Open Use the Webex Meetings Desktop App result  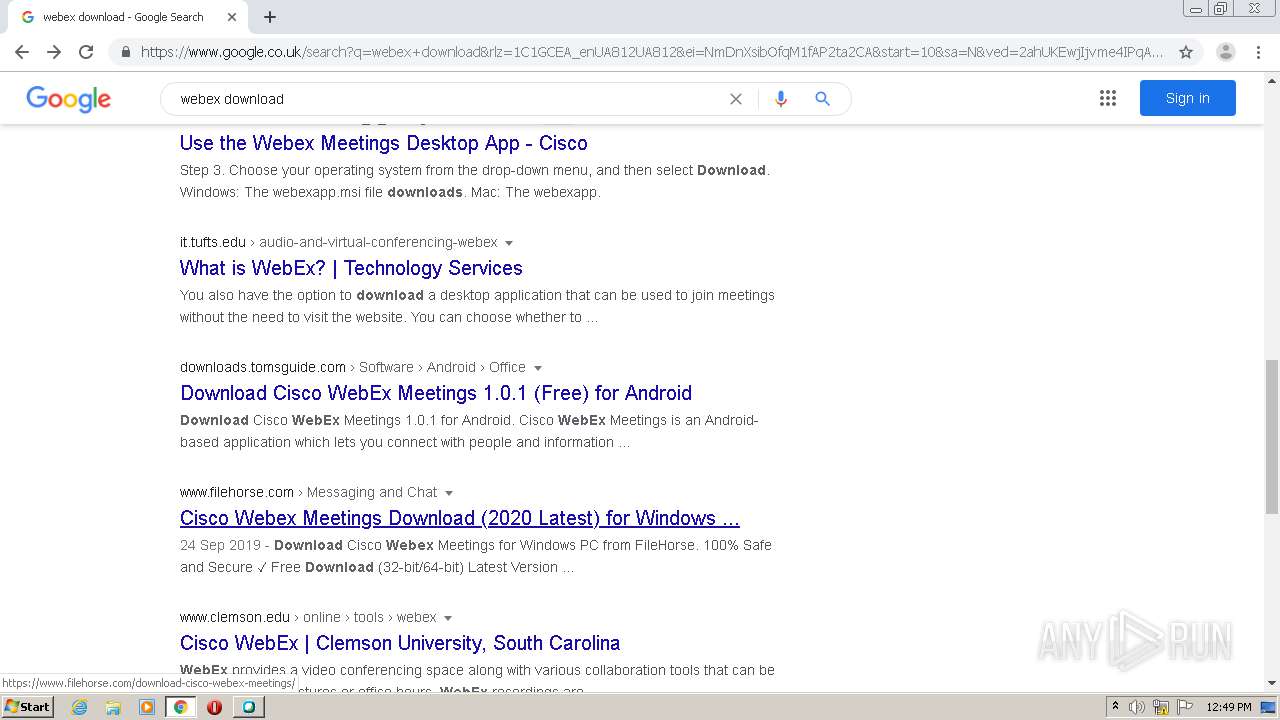pyautogui.click(x=383, y=143)
